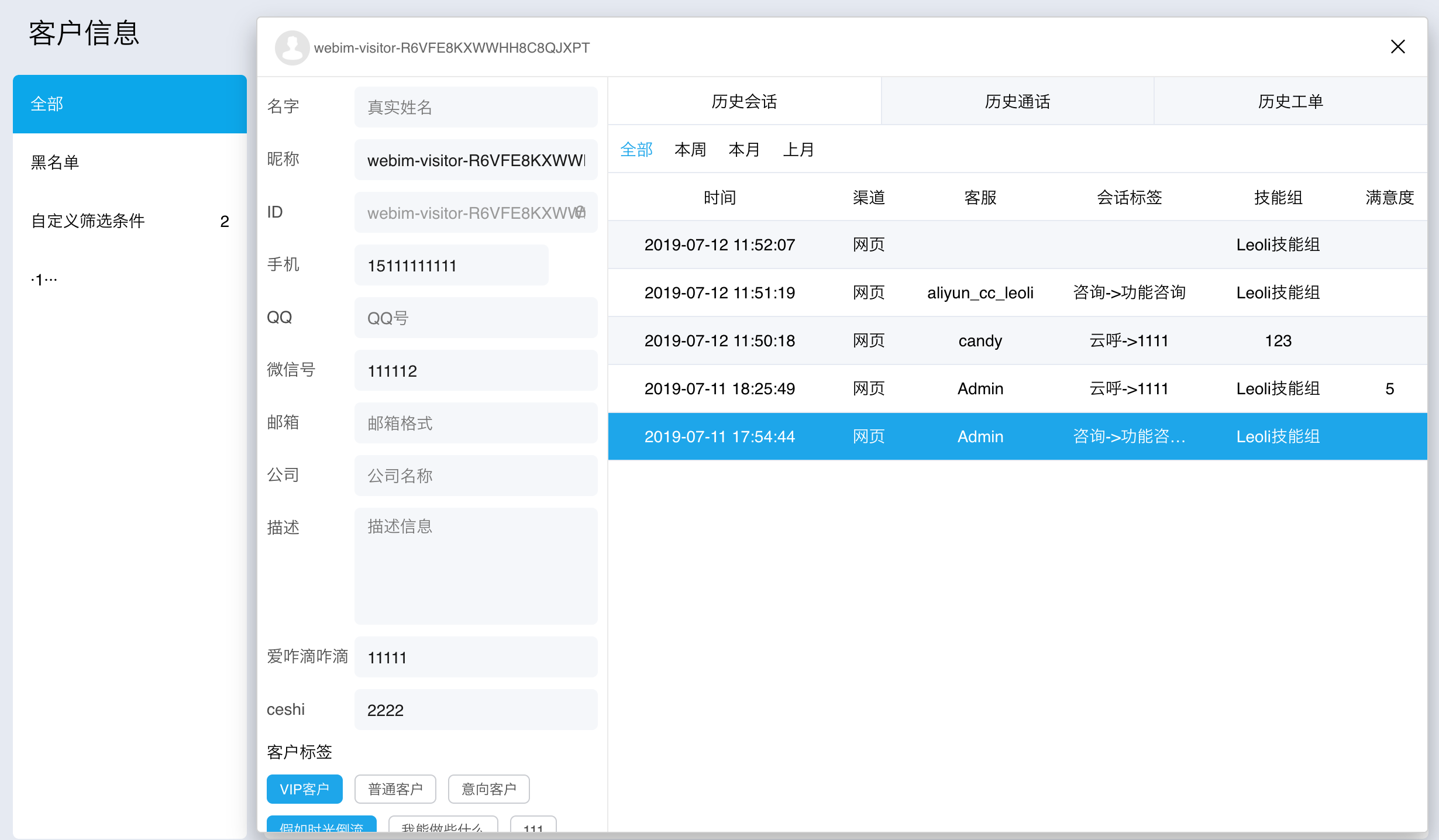Toggle the 意向客户 customer tag
This screenshot has width=1439, height=840.
pos(488,789)
